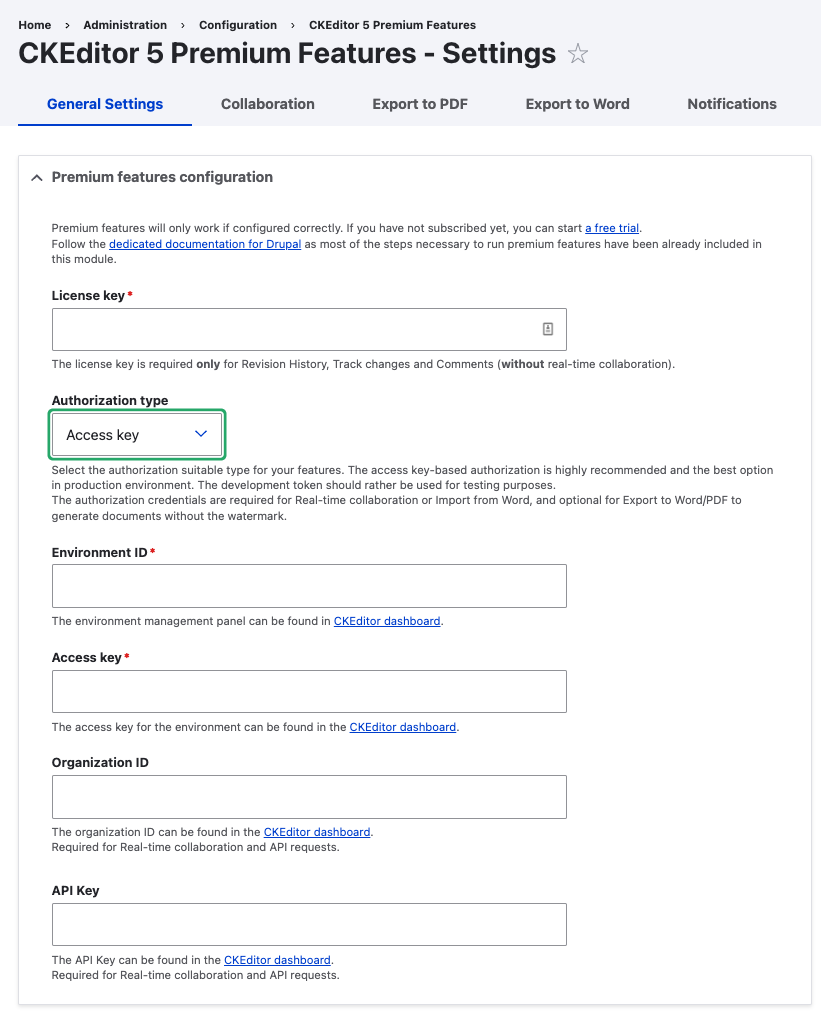Click password manager icon in License key field

[x=547, y=329]
